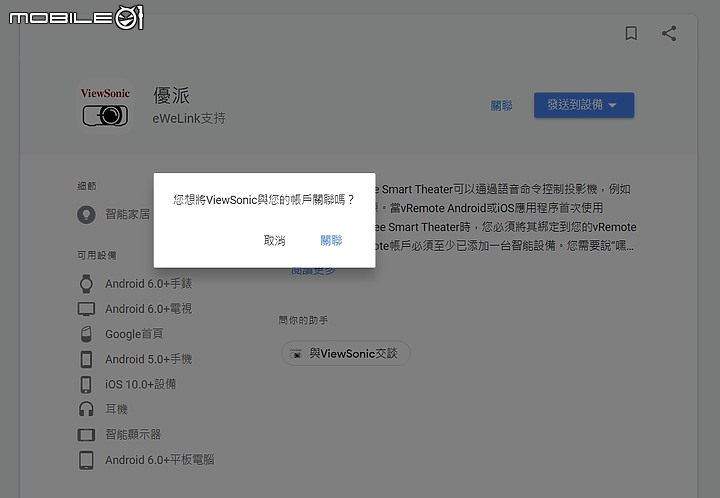Click the dialog question about linking ViewSonic

tap(264, 200)
